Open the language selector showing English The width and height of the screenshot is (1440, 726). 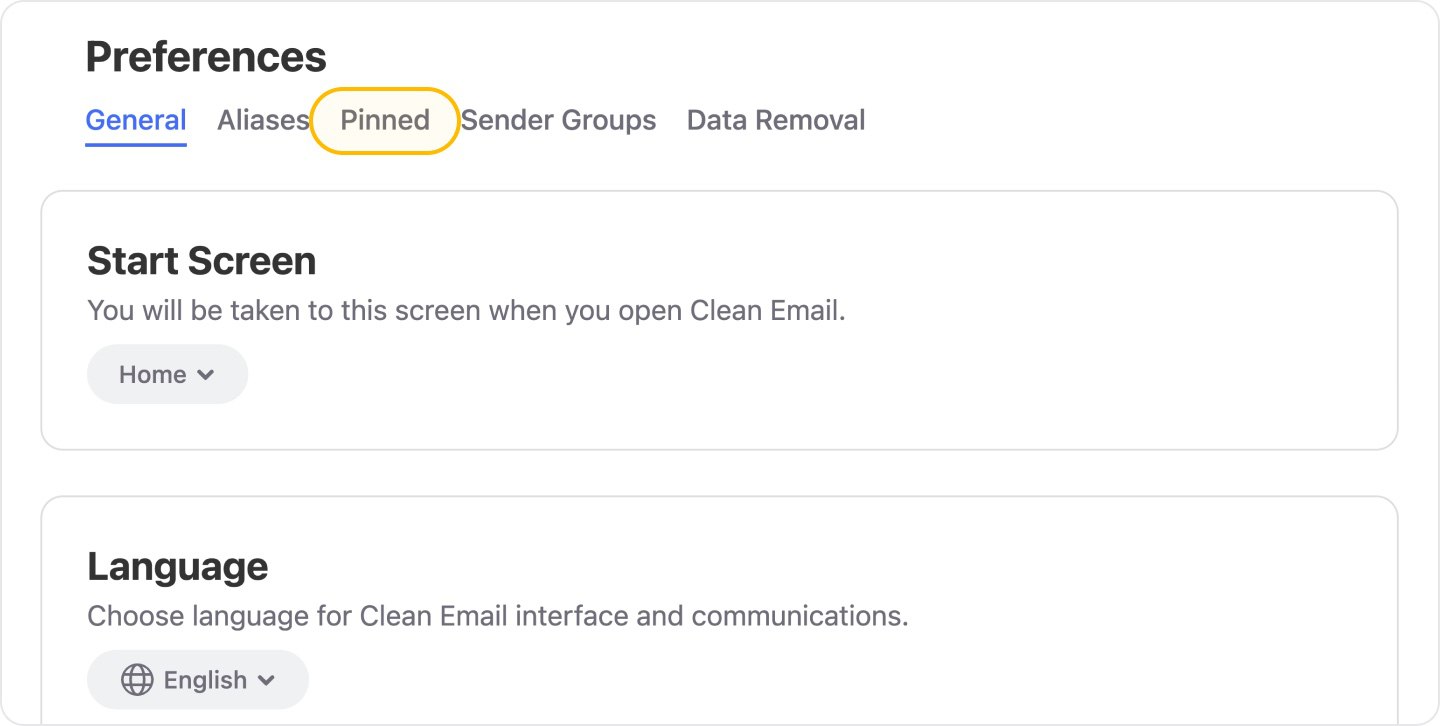click(x=197, y=679)
